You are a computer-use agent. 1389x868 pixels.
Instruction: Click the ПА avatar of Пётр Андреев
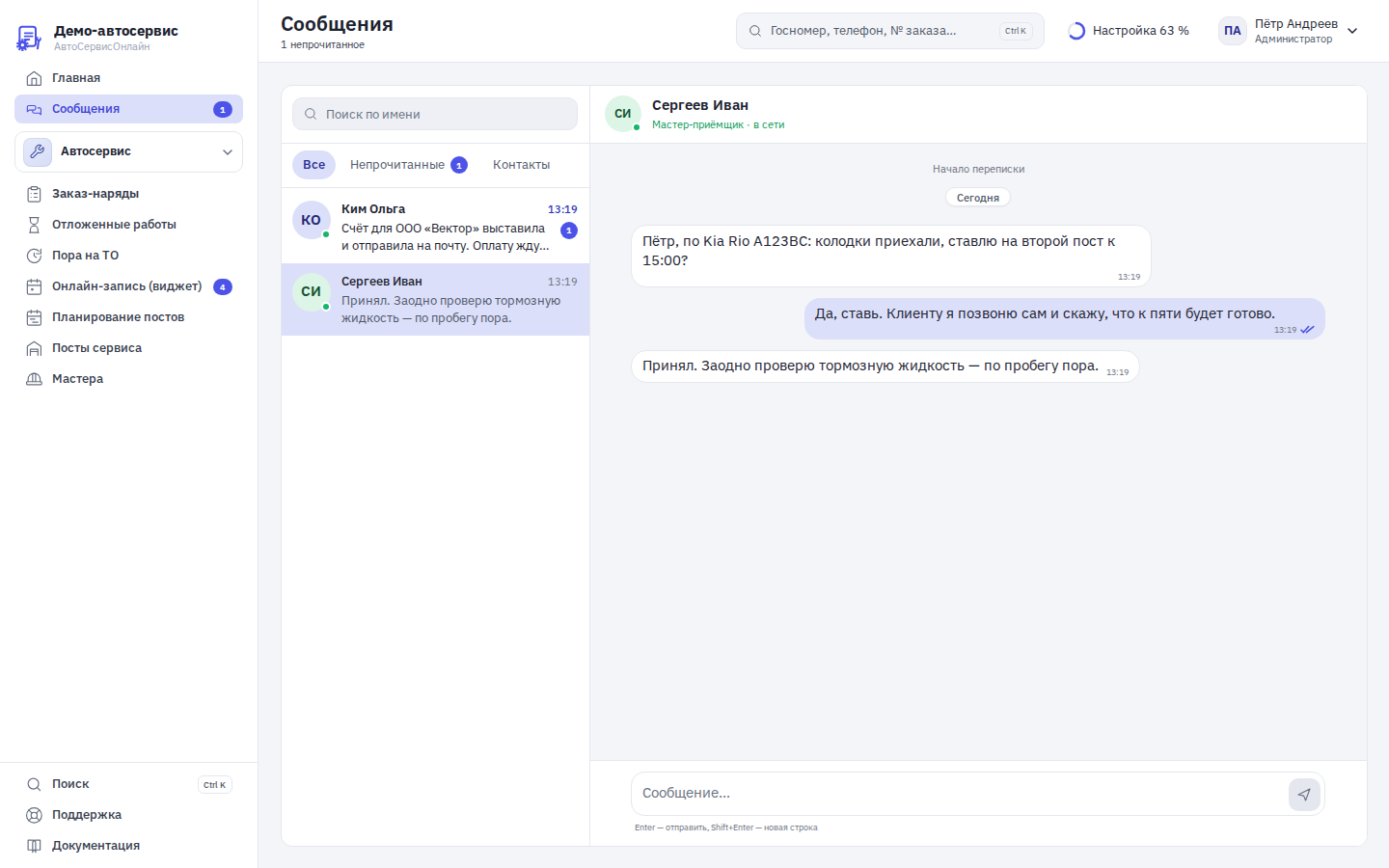tap(1233, 31)
